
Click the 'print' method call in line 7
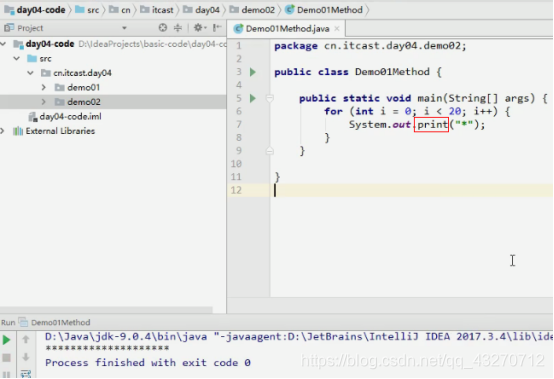click(x=432, y=124)
